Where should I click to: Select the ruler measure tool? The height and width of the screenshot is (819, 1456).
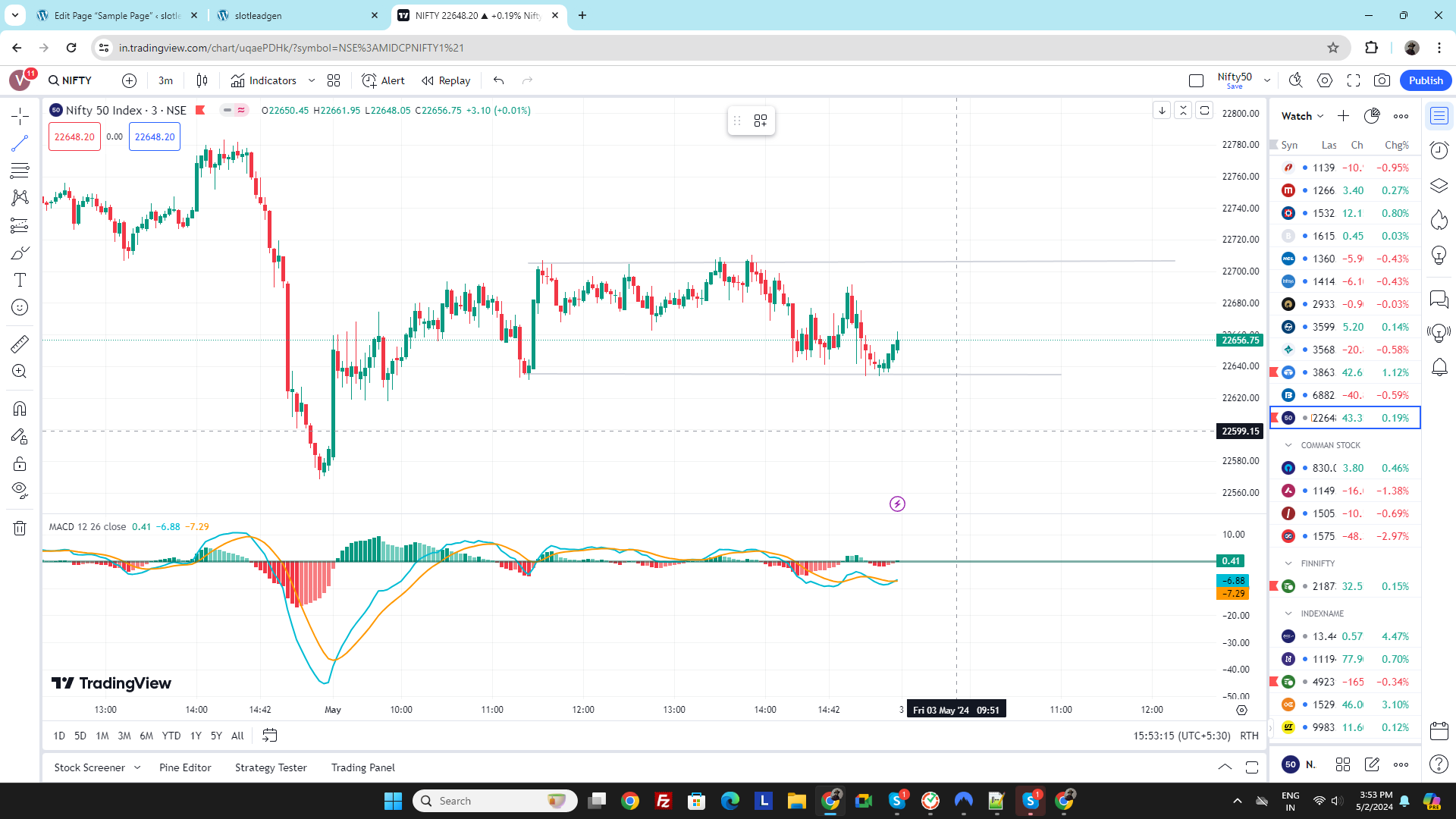point(20,344)
